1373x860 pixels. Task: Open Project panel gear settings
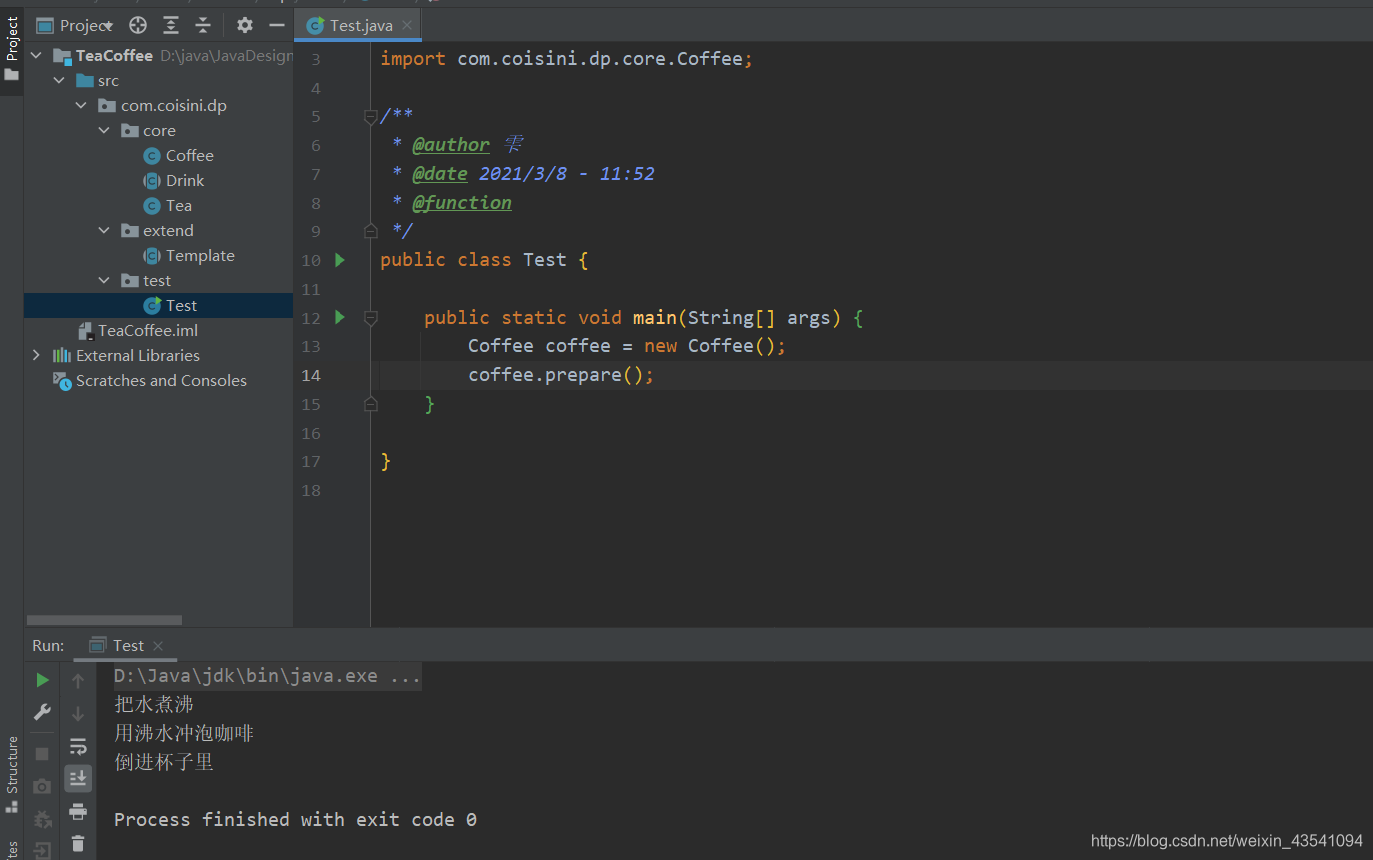coord(245,25)
